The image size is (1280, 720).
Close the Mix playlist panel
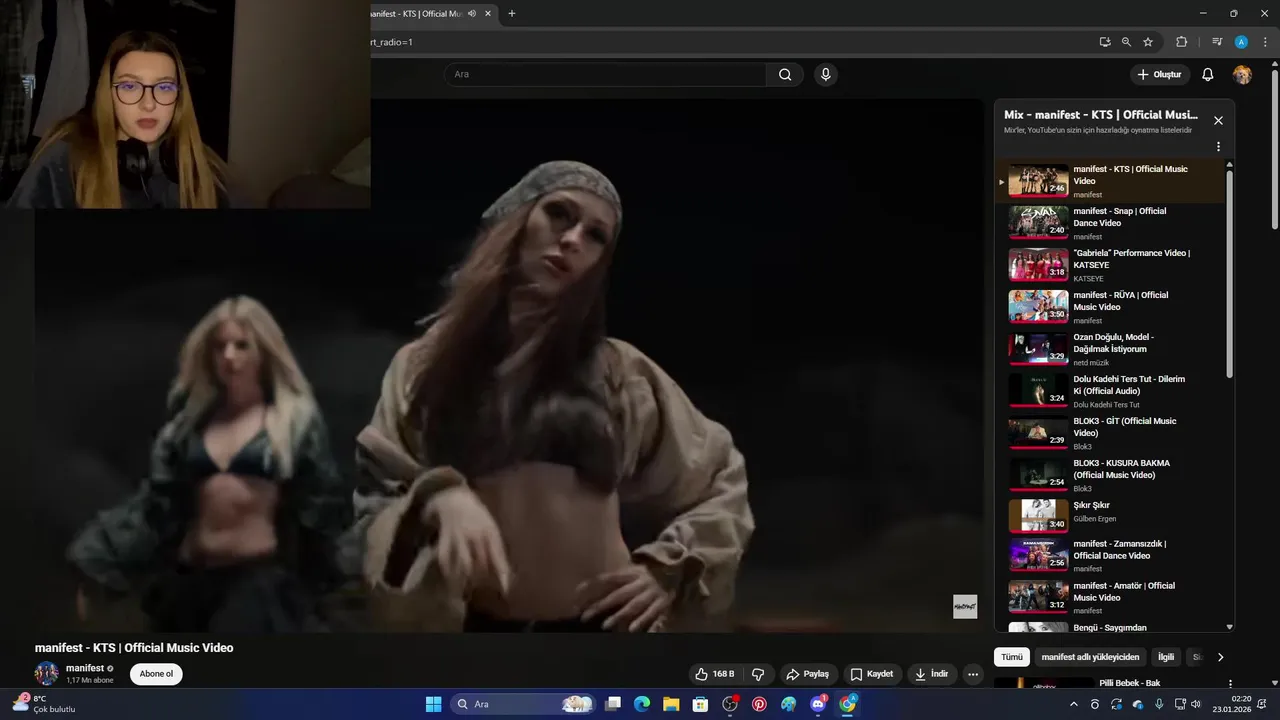[x=1218, y=121]
